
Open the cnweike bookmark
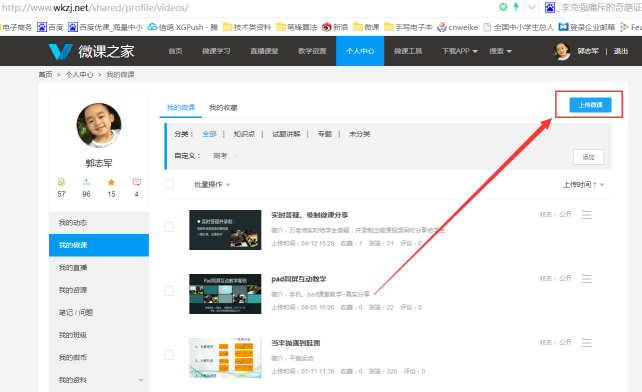[457, 27]
